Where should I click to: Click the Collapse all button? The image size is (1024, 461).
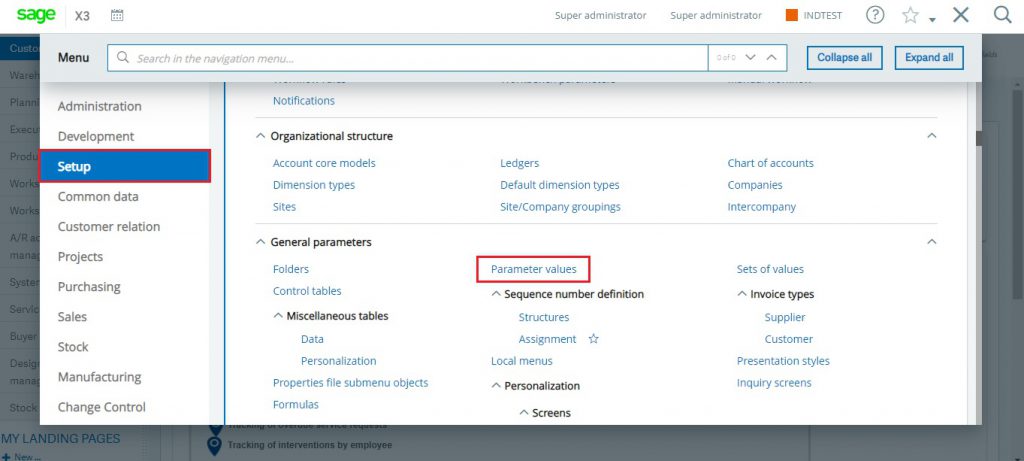(x=844, y=57)
